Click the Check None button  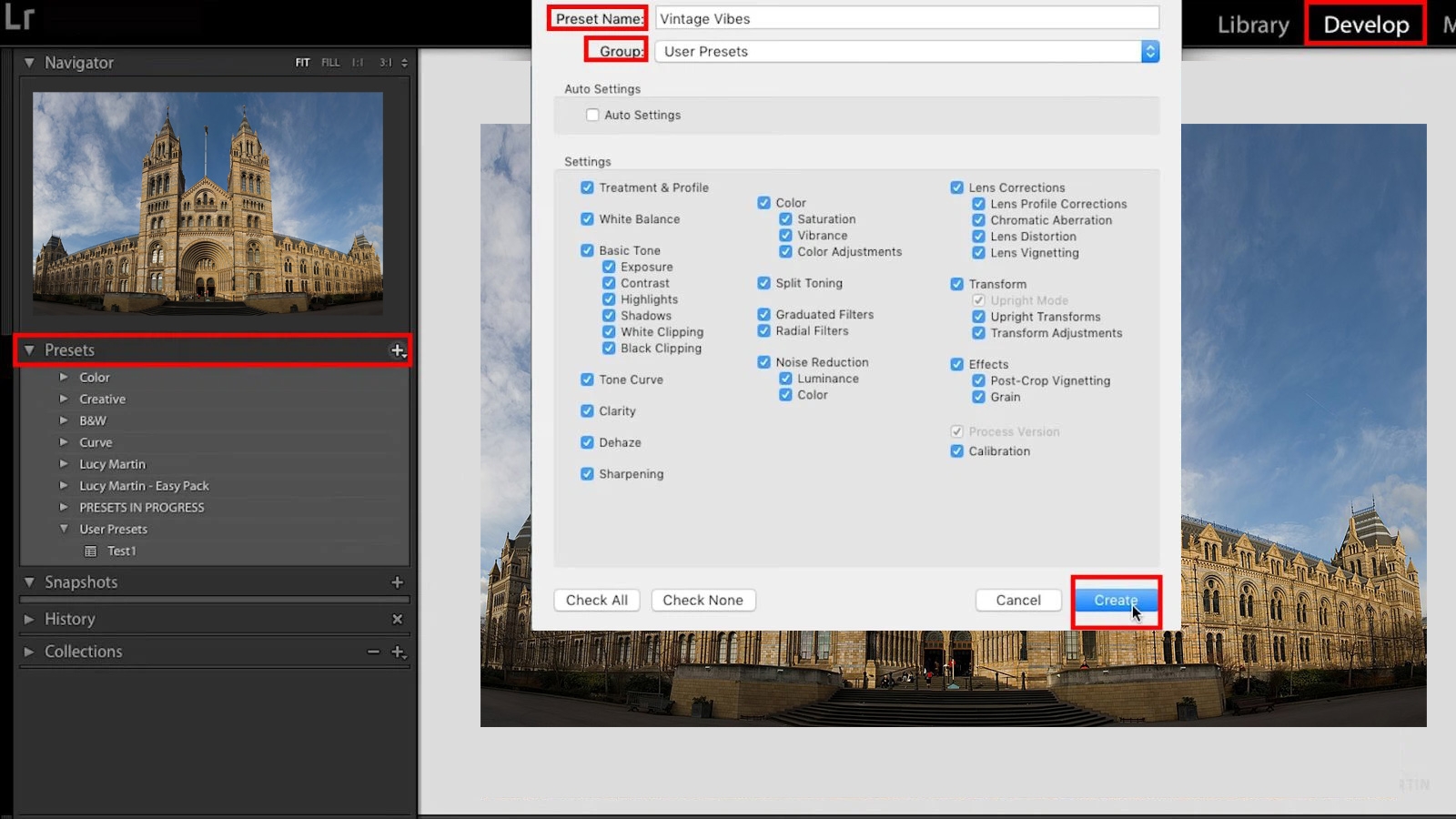pyautogui.click(x=703, y=600)
